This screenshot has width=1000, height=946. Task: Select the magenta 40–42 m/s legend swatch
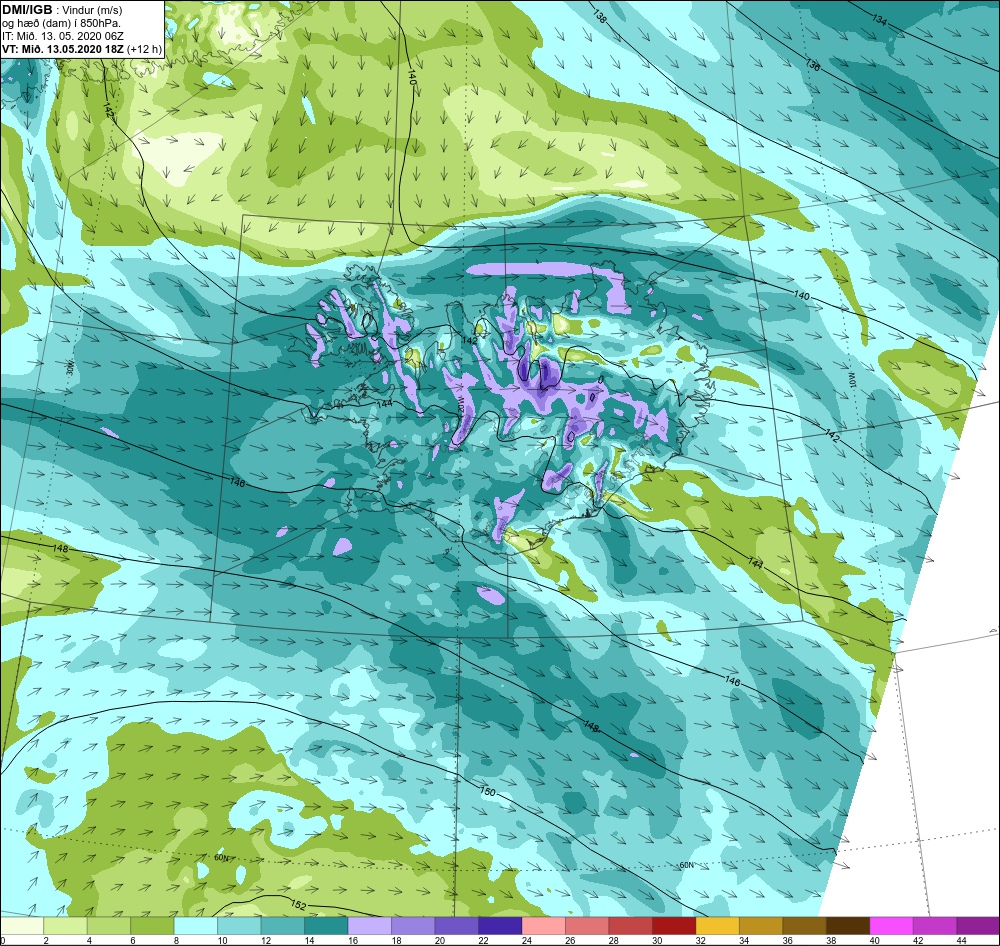coord(892,926)
